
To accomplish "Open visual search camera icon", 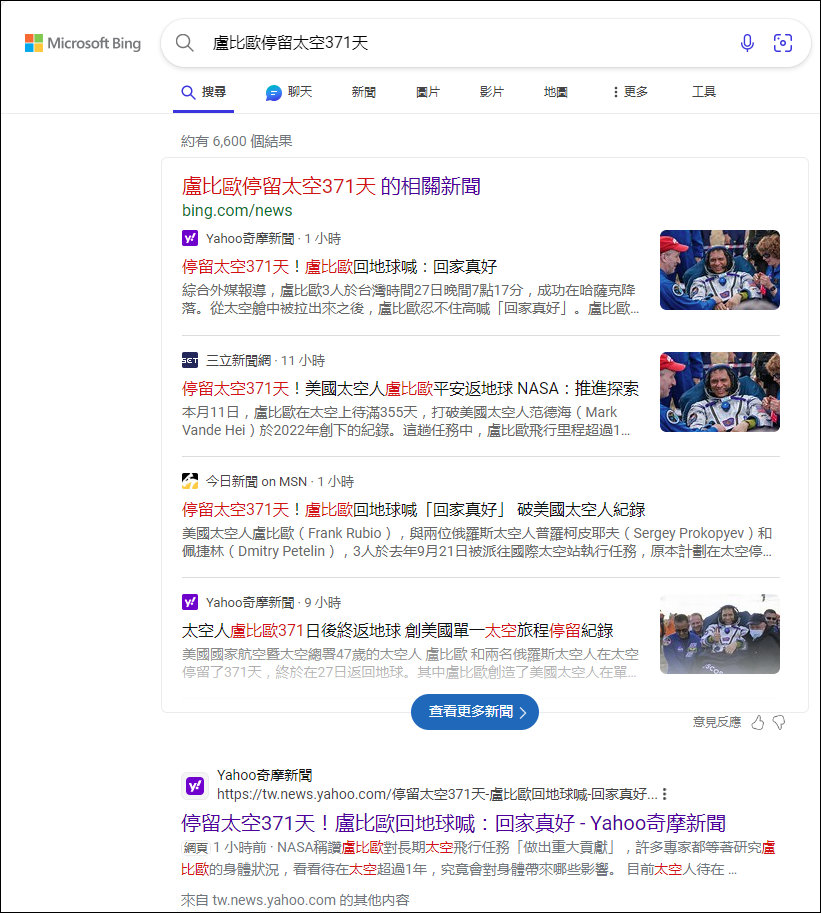I will (x=783, y=43).
